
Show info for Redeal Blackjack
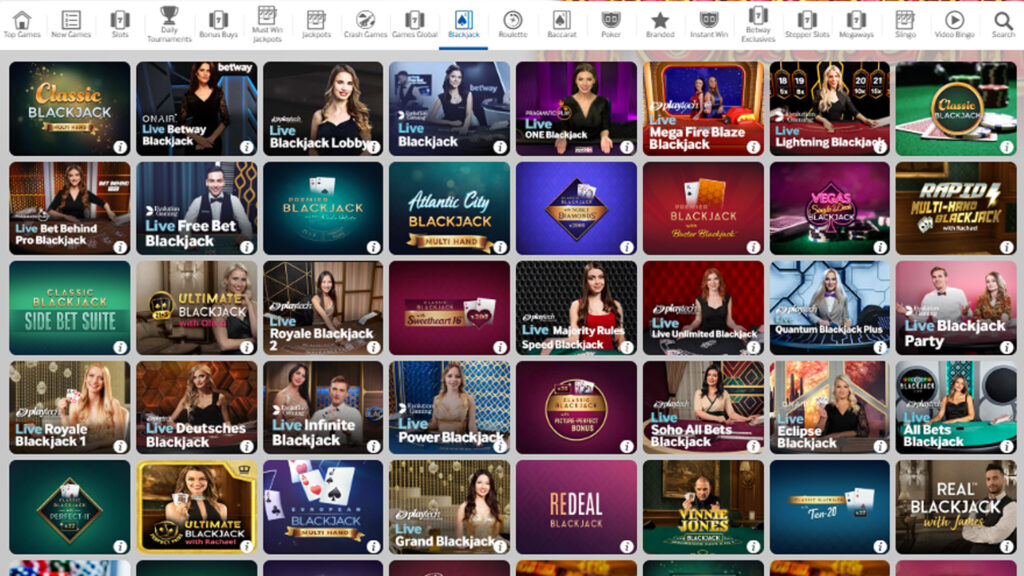(x=626, y=546)
